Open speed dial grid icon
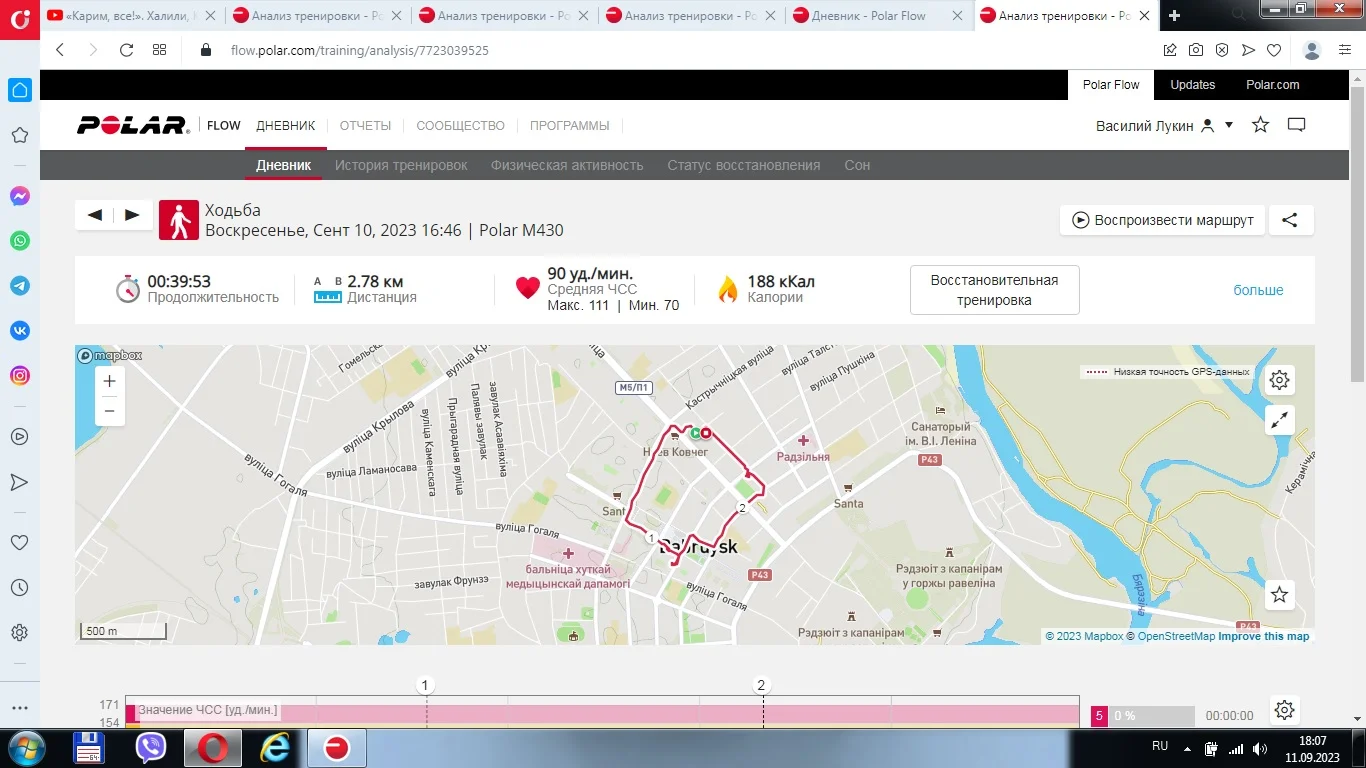Image resolution: width=1366 pixels, height=768 pixels. pyautogui.click(x=159, y=50)
